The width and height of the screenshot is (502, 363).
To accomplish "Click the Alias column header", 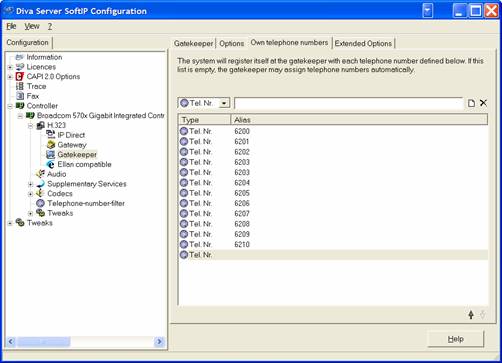I will pos(359,120).
